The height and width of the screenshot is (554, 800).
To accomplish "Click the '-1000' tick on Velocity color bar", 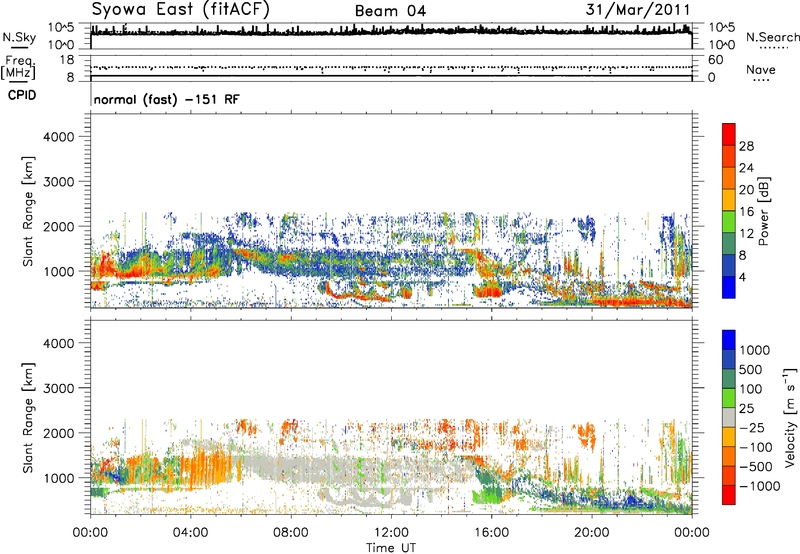I will [x=760, y=486].
